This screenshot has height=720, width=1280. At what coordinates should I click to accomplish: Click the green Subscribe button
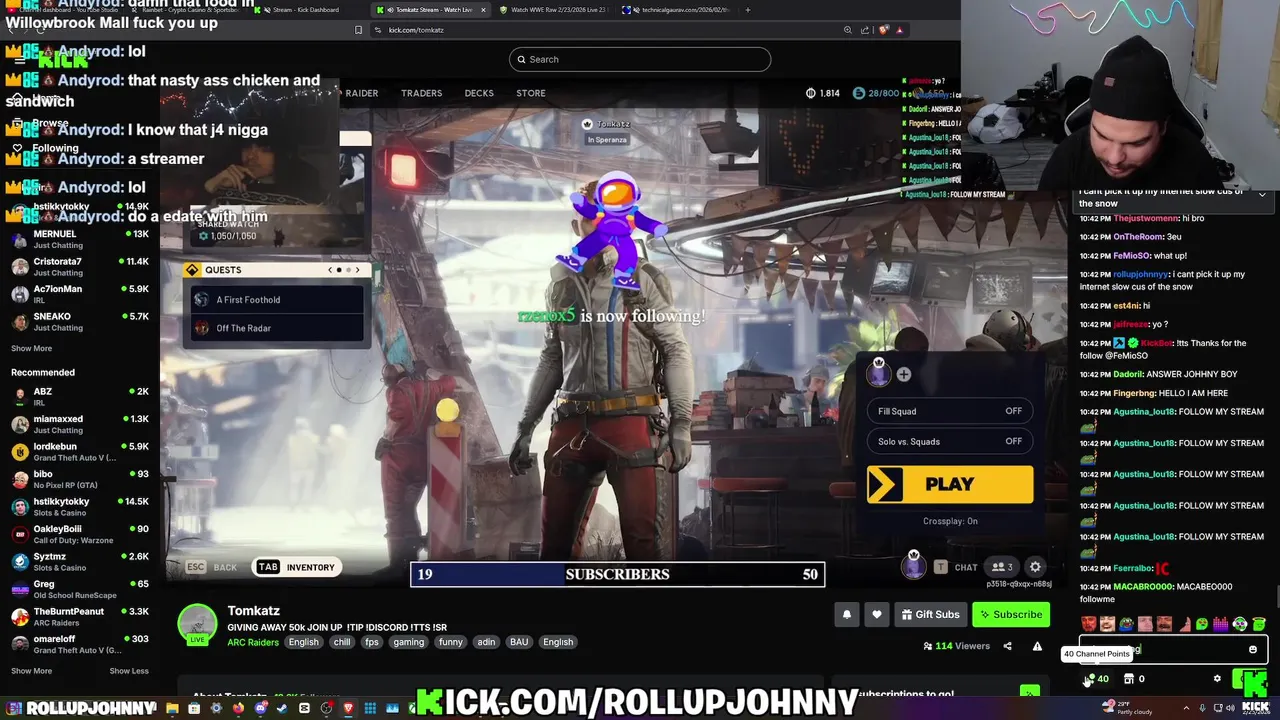[1011, 615]
